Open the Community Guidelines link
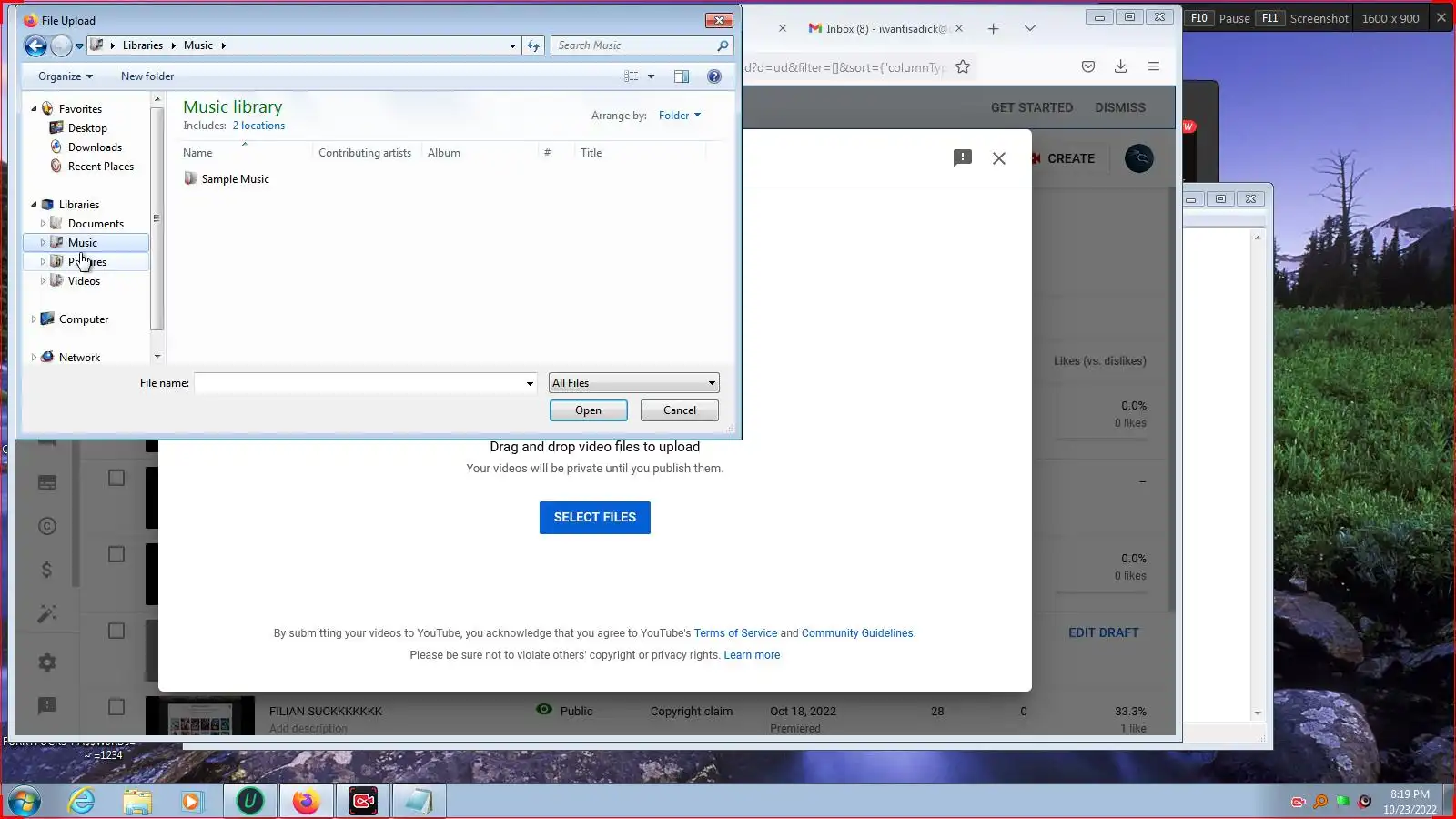This screenshot has height=819, width=1456. click(857, 633)
